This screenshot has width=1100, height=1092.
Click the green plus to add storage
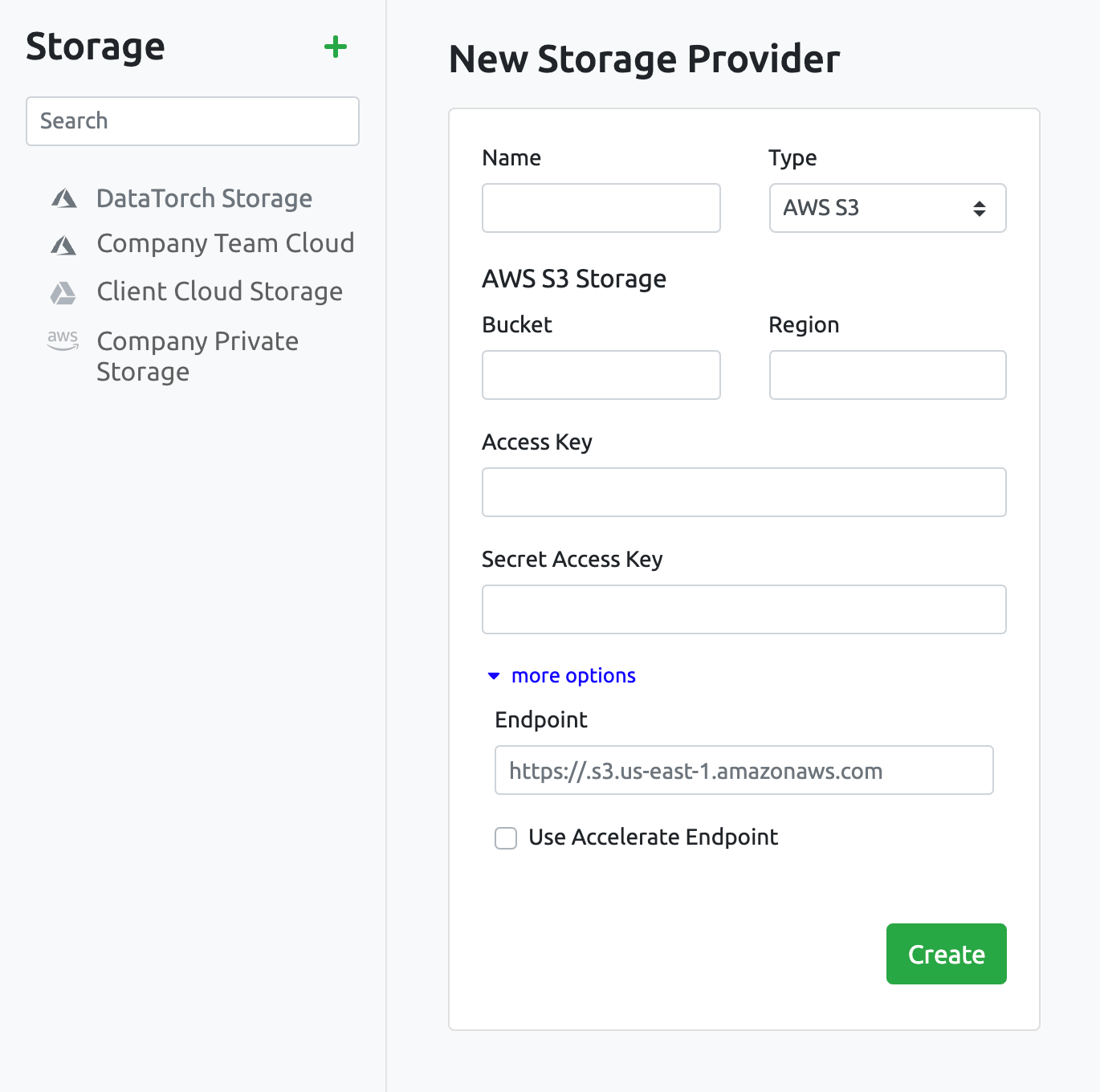click(336, 47)
